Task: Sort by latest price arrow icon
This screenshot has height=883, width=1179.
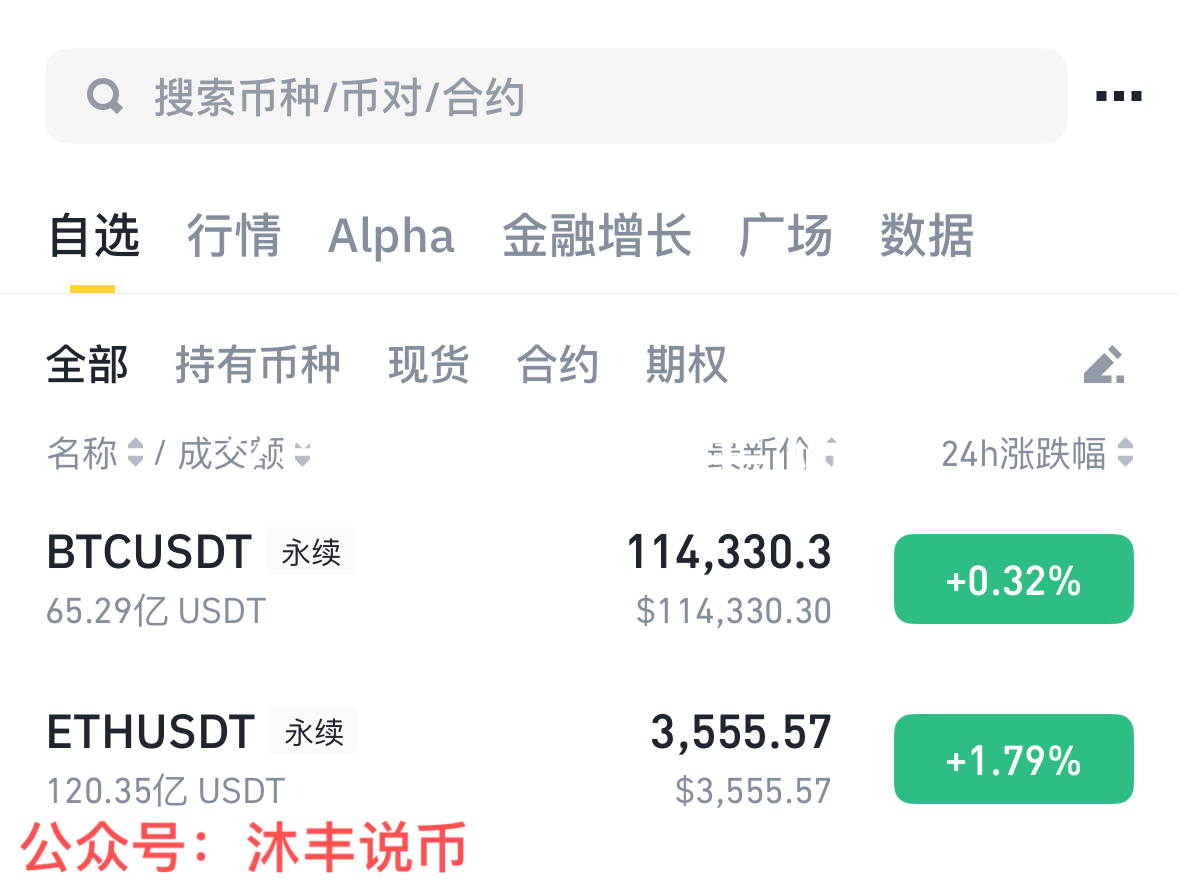Action: (x=828, y=454)
